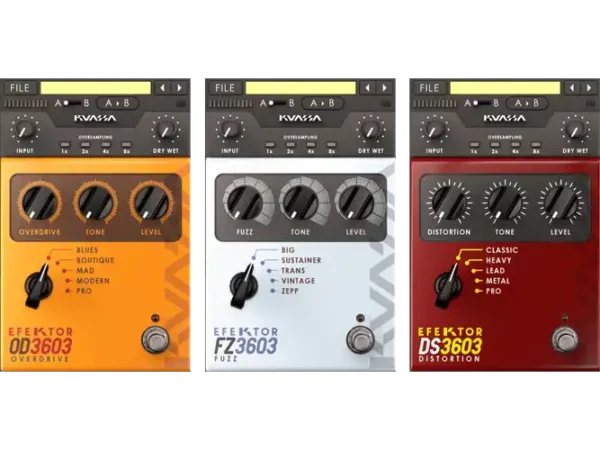Click the INPUT knob on DS3603
Screen dimensions: 600x450
click(x=434, y=130)
